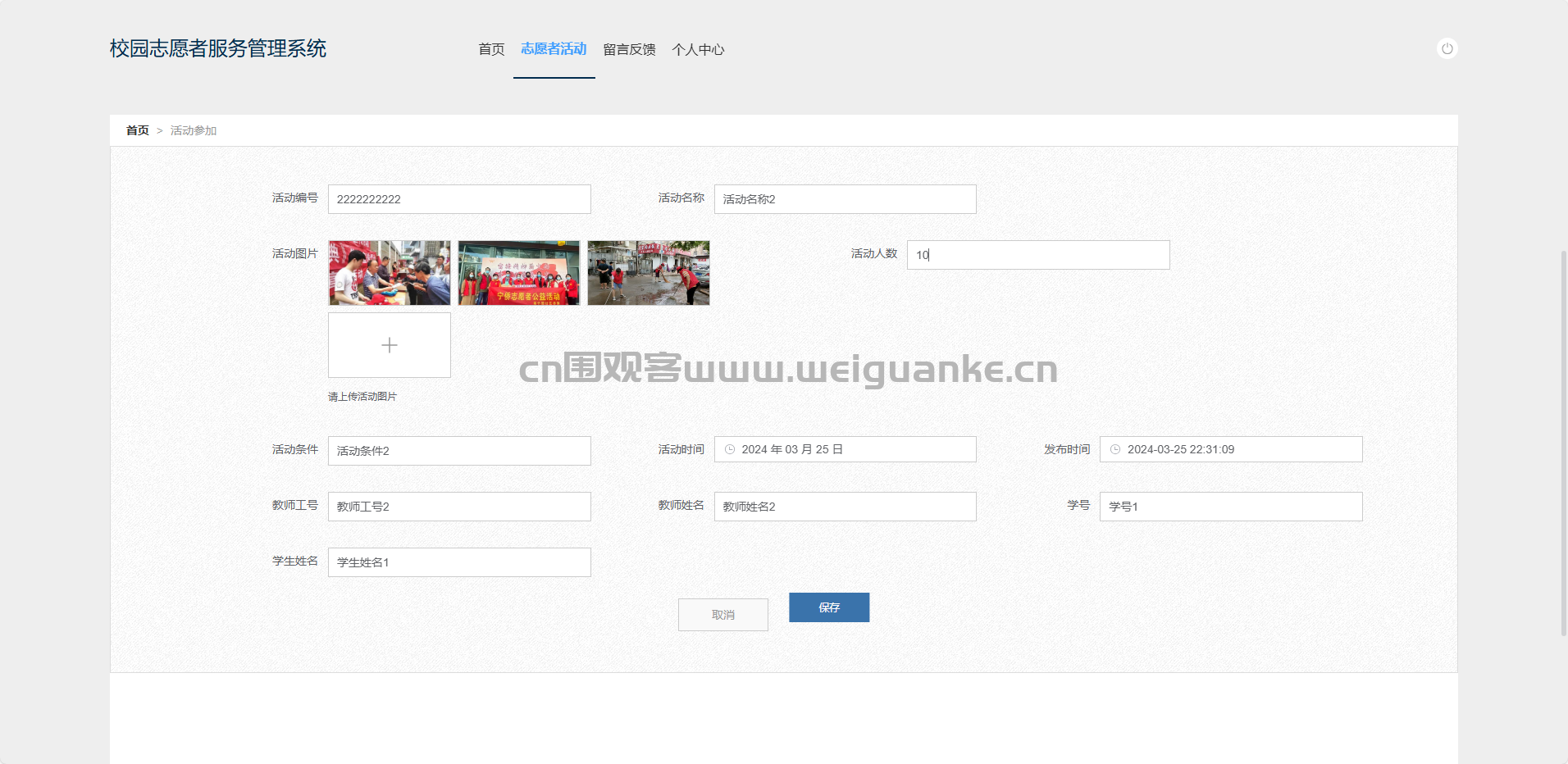Open the 留言反馈 menu item
The image size is (1568, 764).
(629, 49)
